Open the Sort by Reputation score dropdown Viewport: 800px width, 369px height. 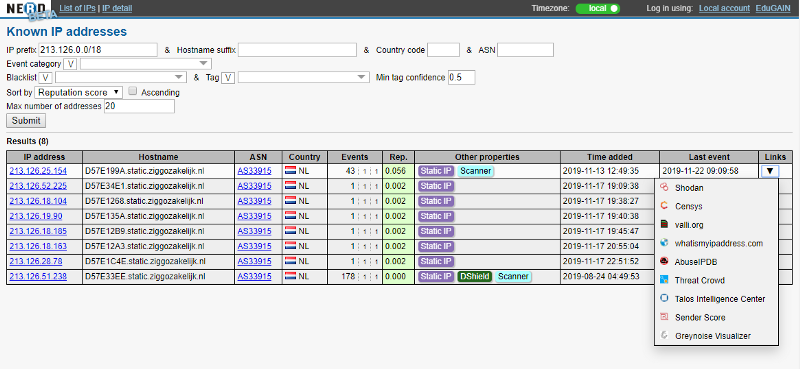pyautogui.click(x=79, y=92)
